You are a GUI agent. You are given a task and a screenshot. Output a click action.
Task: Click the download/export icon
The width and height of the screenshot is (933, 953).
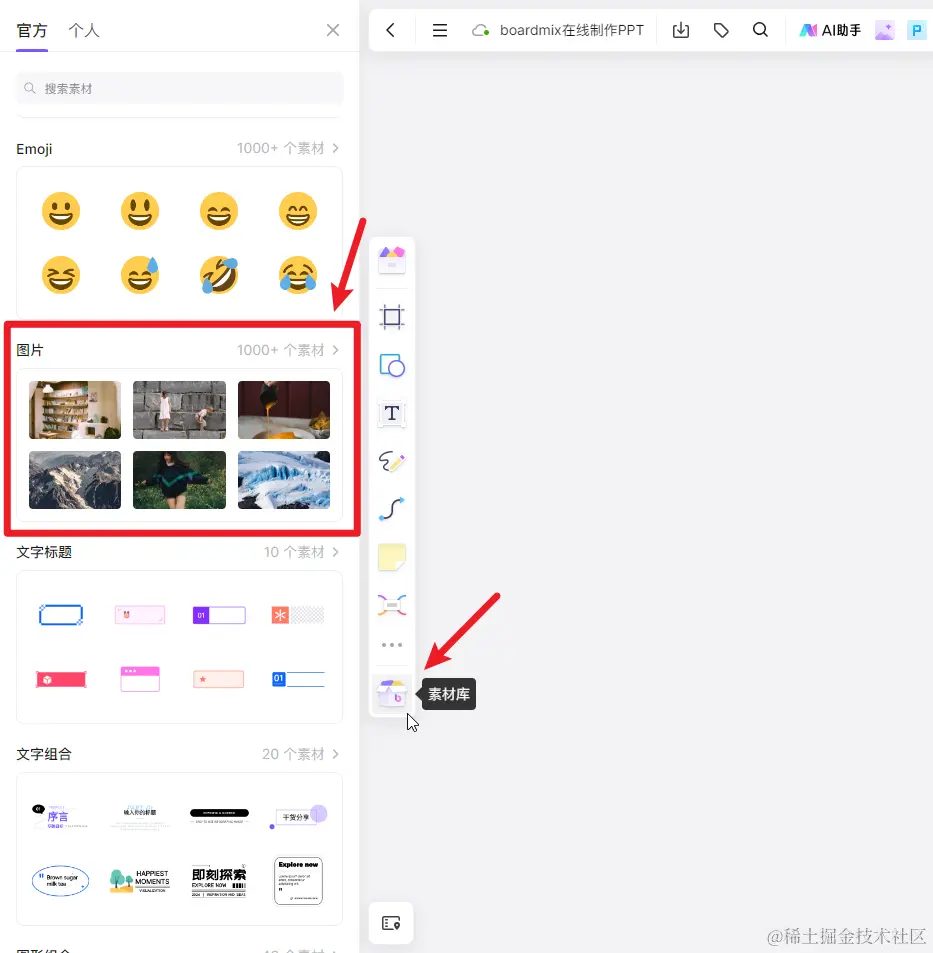coord(681,30)
